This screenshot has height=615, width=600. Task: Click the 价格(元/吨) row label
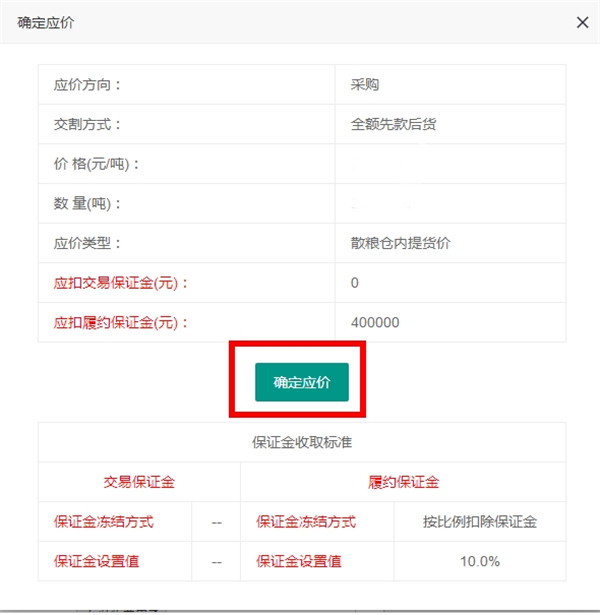tap(97, 164)
